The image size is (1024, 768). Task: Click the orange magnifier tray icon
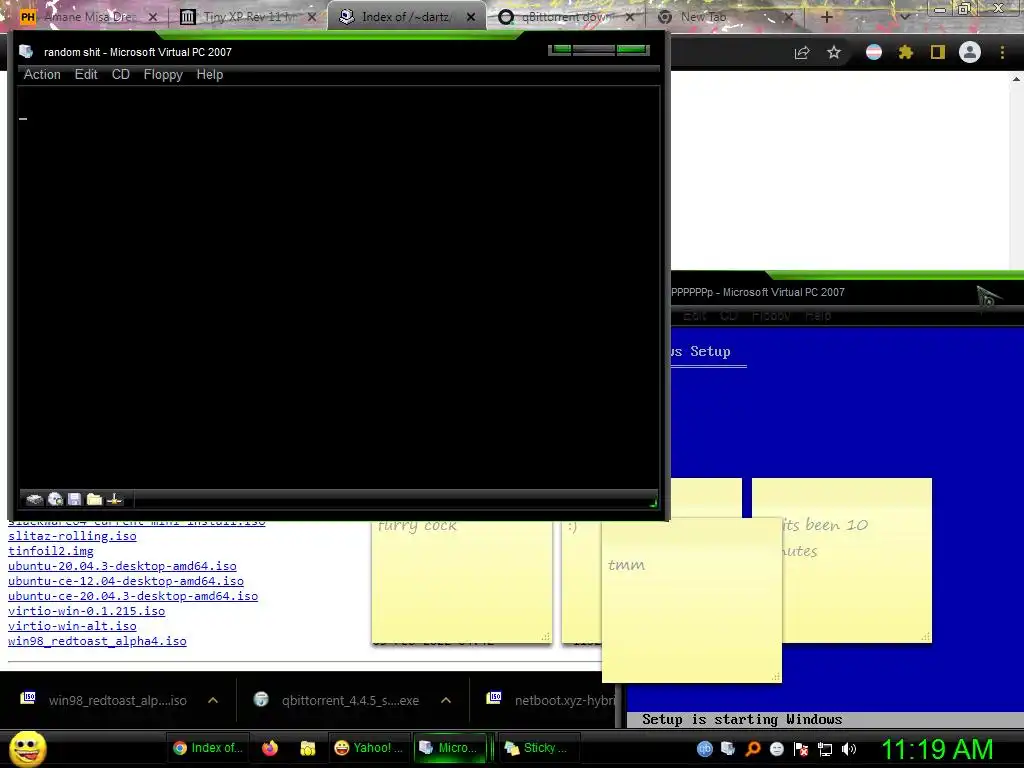(x=753, y=749)
